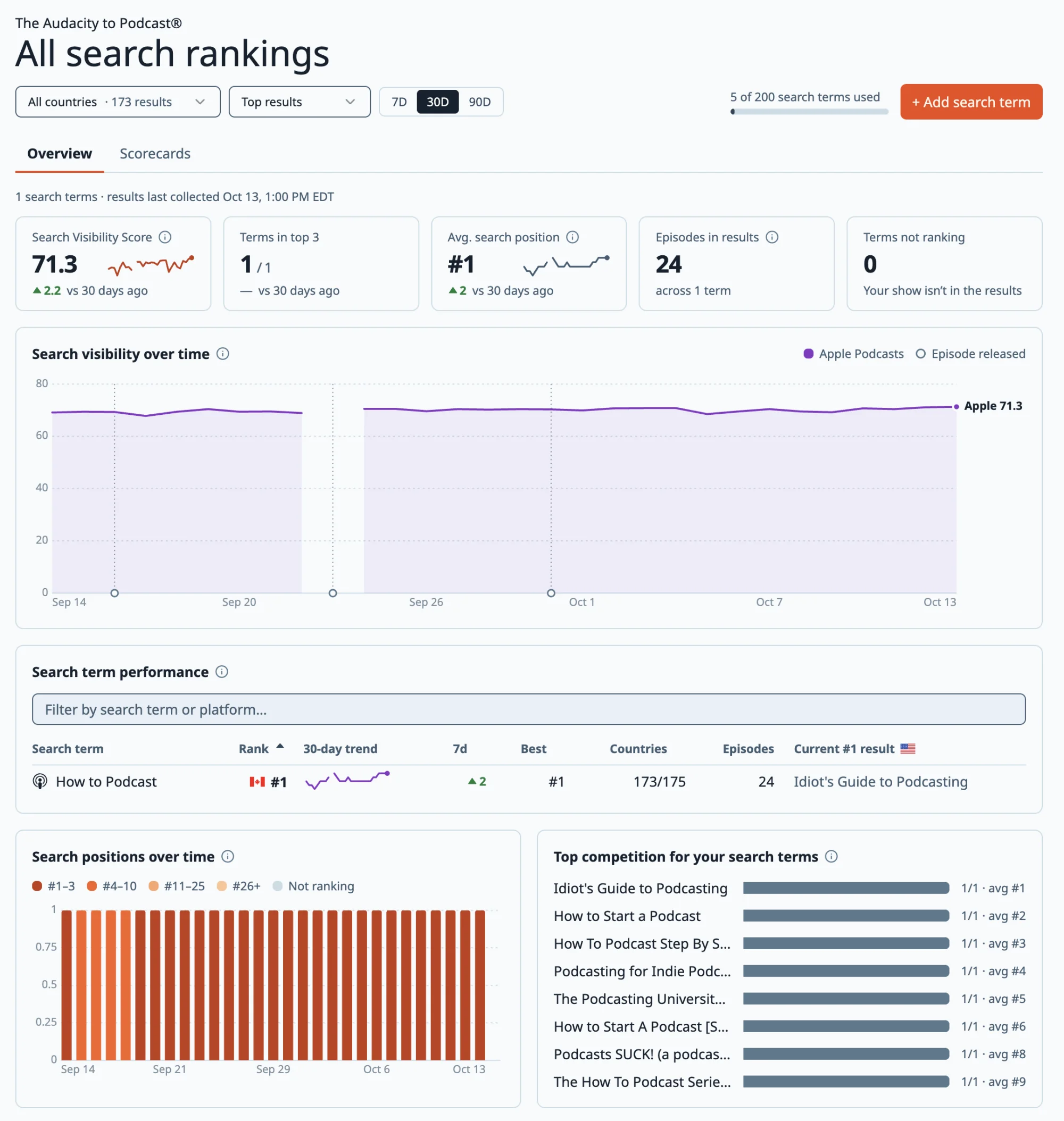Open the How to Podcast search term
This screenshot has width=1064, height=1121.
[106, 782]
